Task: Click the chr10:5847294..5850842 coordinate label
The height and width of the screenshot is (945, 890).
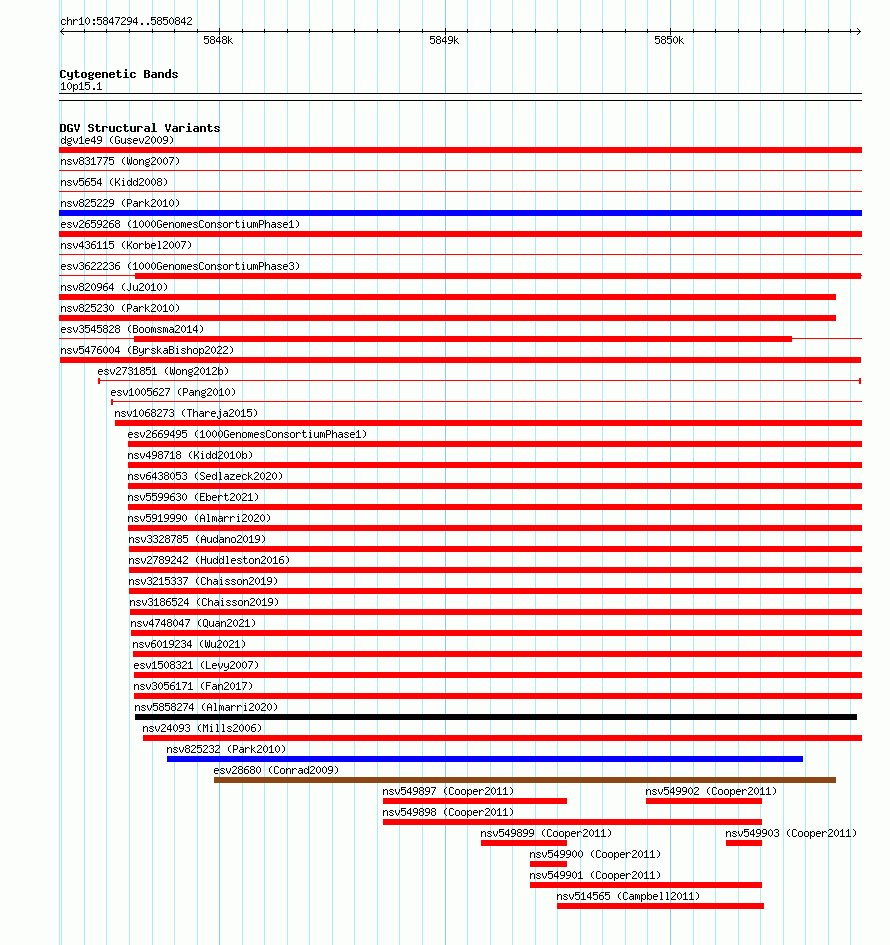Action: coord(127,21)
